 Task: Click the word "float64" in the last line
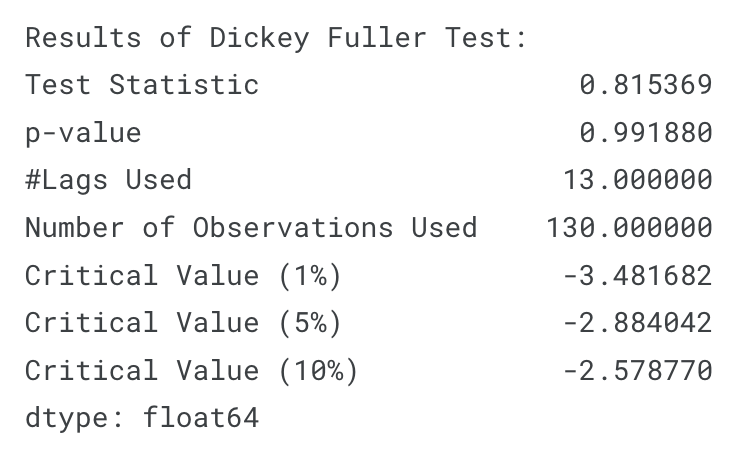(x=200, y=417)
